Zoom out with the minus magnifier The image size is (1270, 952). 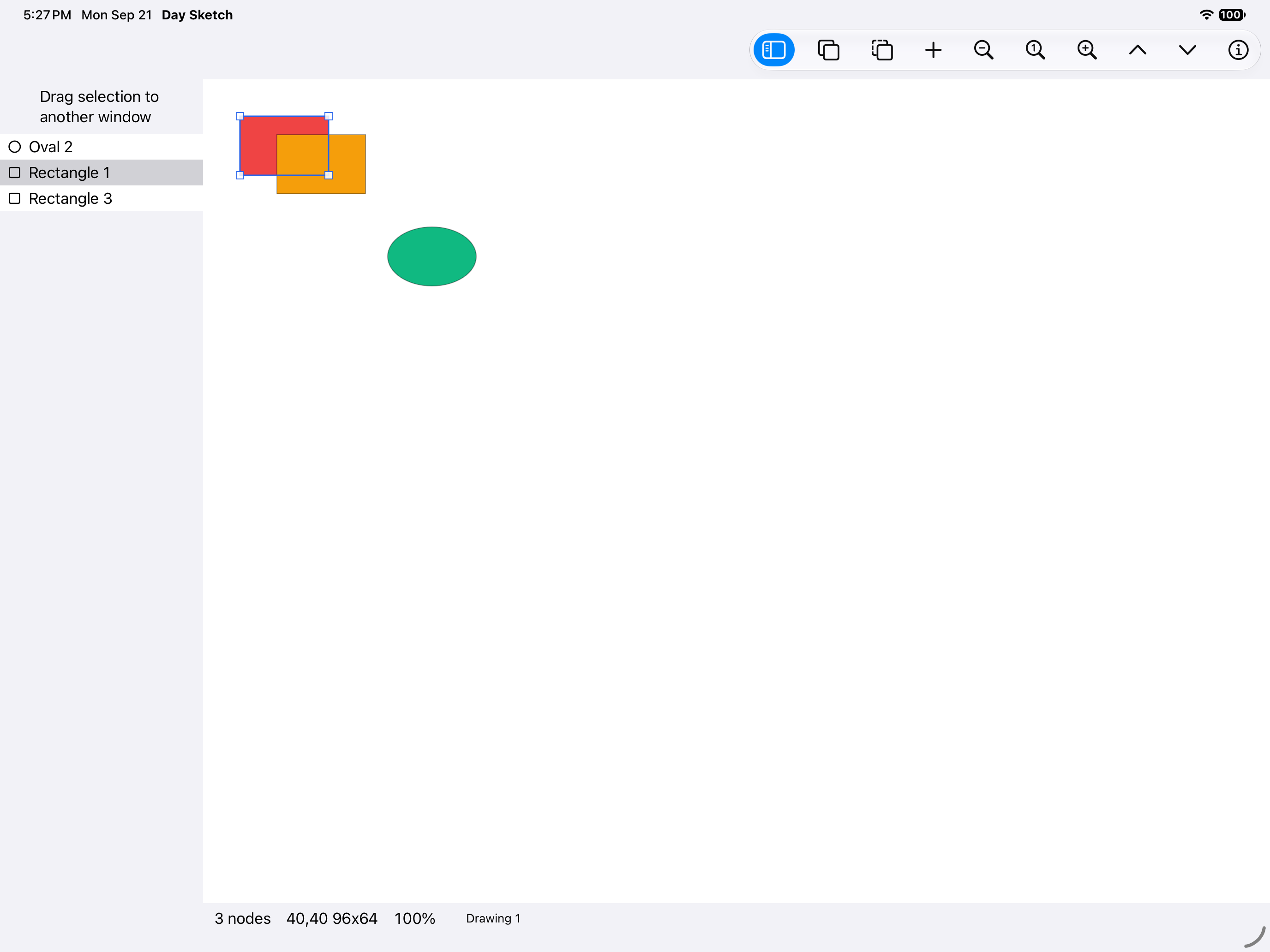point(983,50)
